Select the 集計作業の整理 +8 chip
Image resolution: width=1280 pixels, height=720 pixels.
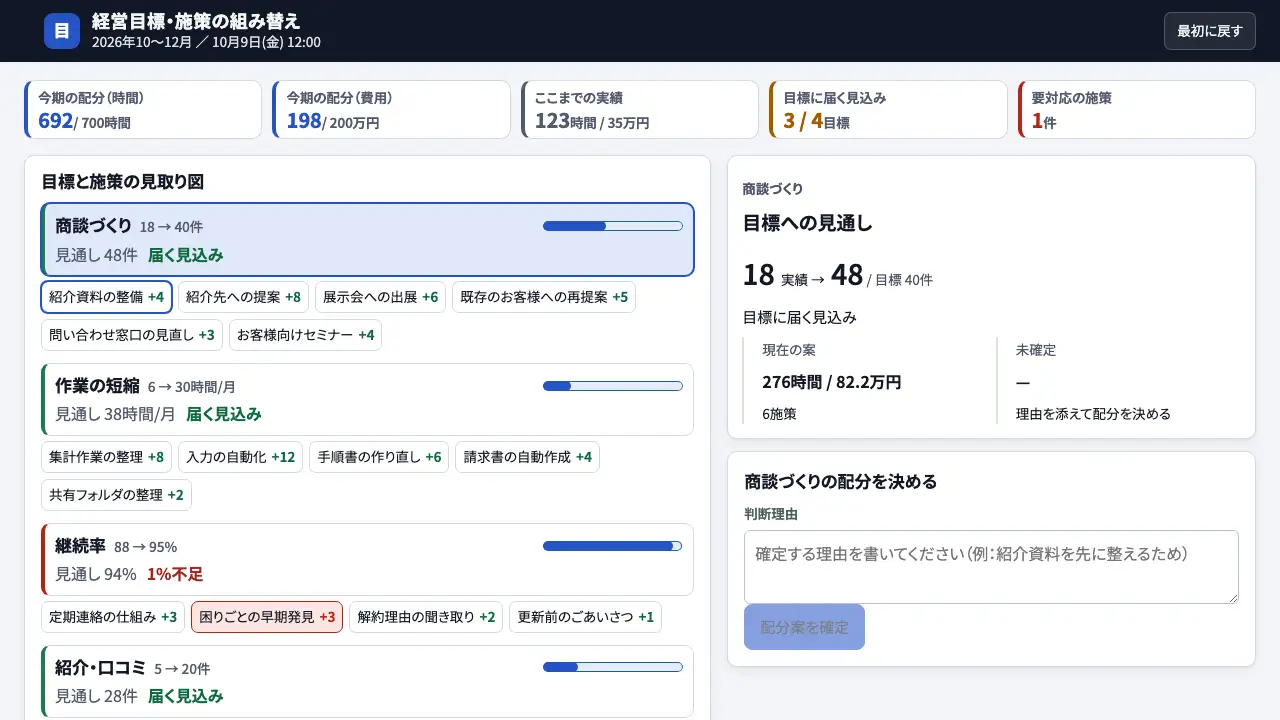(106, 457)
